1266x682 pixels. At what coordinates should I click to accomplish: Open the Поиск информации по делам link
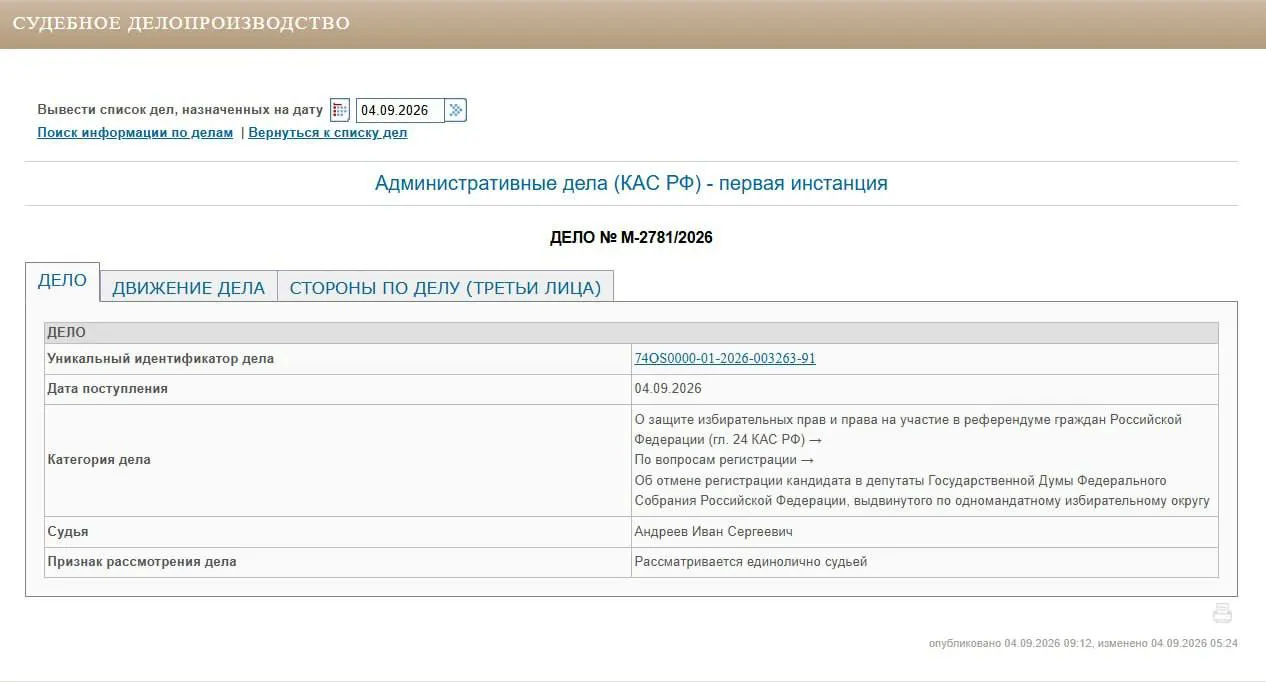click(x=135, y=132)
